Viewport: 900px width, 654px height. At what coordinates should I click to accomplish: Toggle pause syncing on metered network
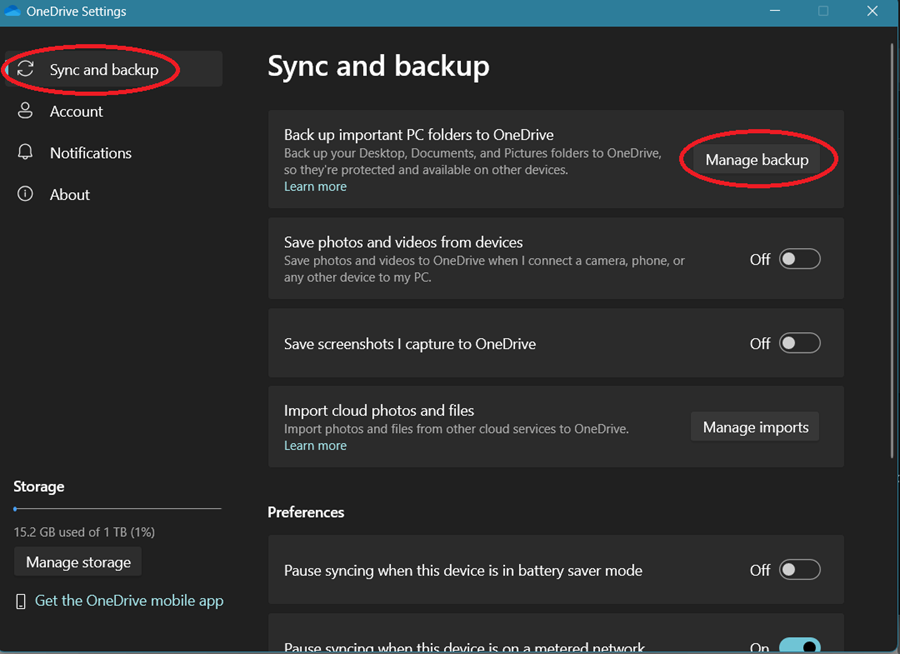pyautogui.click(x=800, y=645)
